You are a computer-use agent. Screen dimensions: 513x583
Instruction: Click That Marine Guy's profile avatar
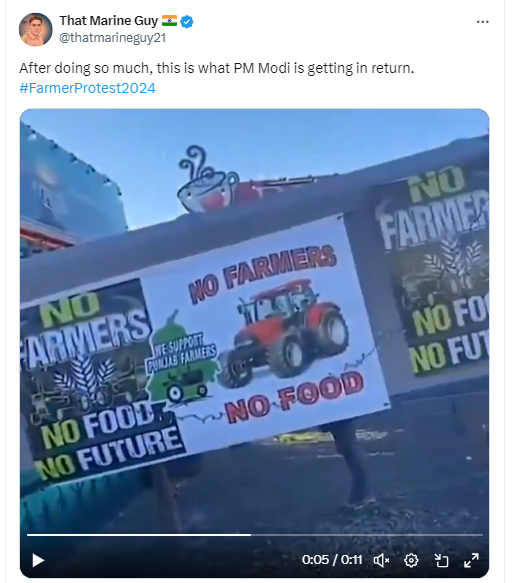(36, 30)
